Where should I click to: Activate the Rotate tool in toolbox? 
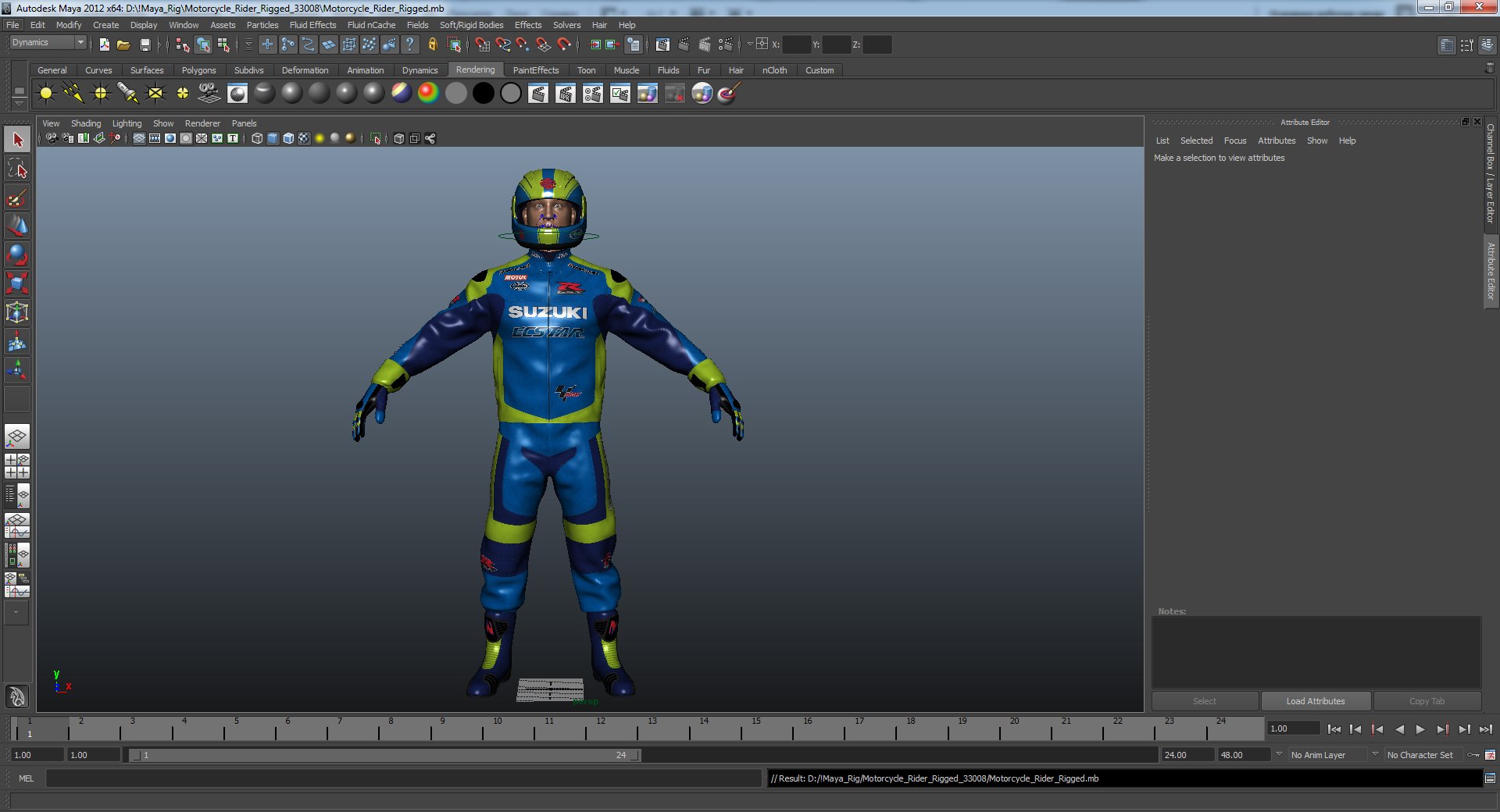(17, 255)
